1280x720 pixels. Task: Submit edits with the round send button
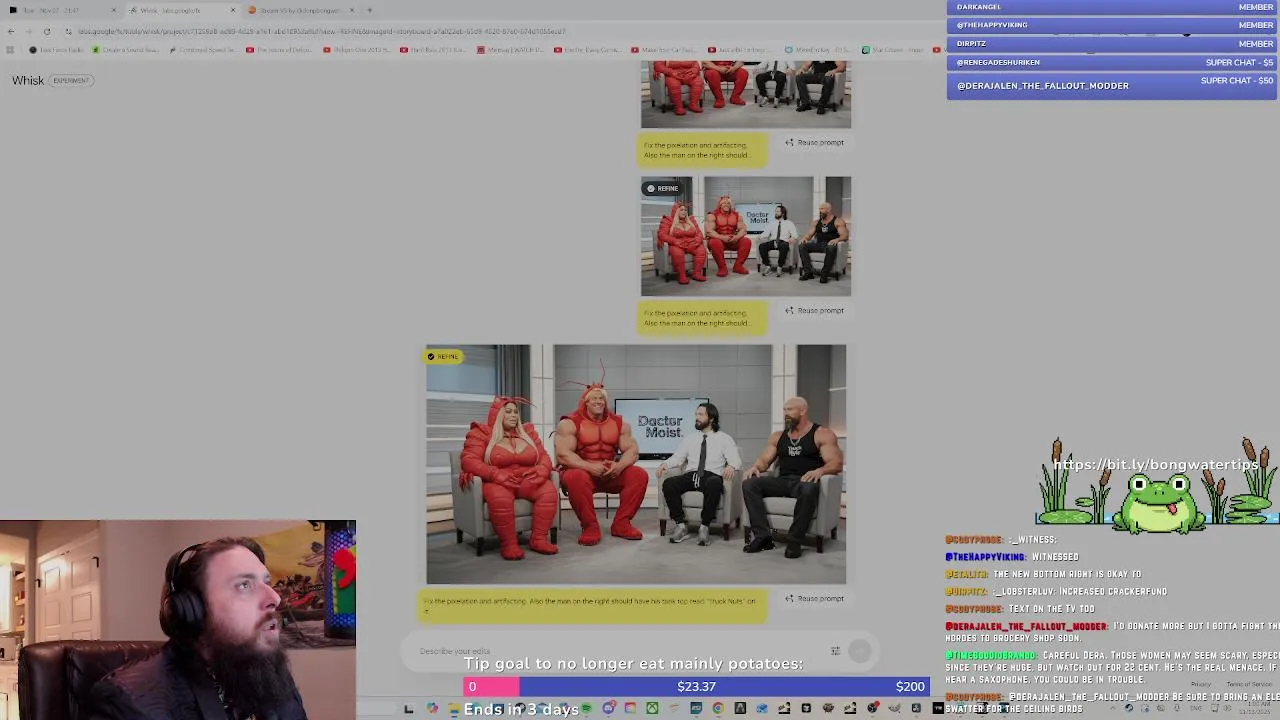859,651
